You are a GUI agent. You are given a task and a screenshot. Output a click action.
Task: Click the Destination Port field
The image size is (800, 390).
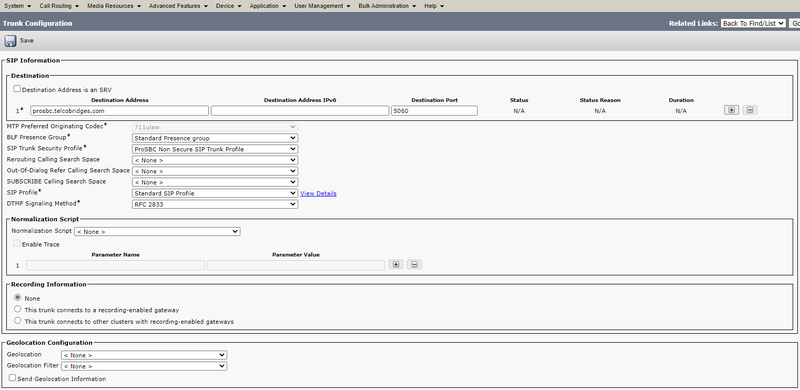pyautogui.click(x=435, y=111)
